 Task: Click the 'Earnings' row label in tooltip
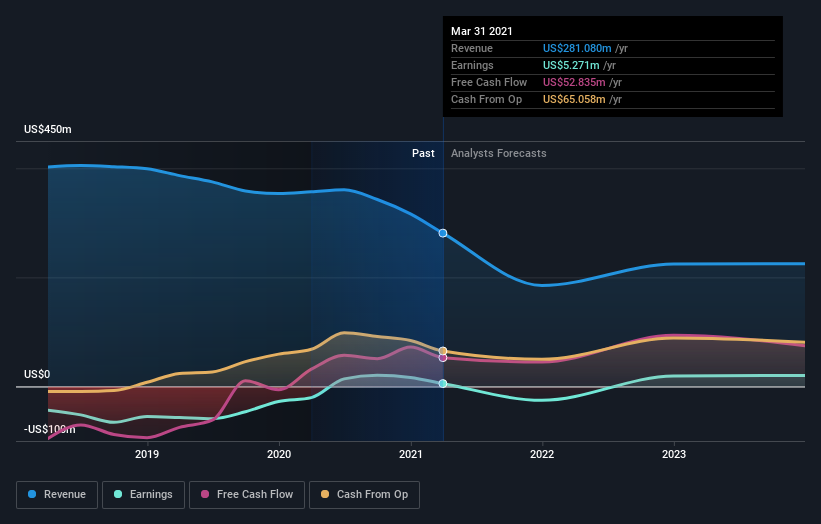click(x=472, y=65)
